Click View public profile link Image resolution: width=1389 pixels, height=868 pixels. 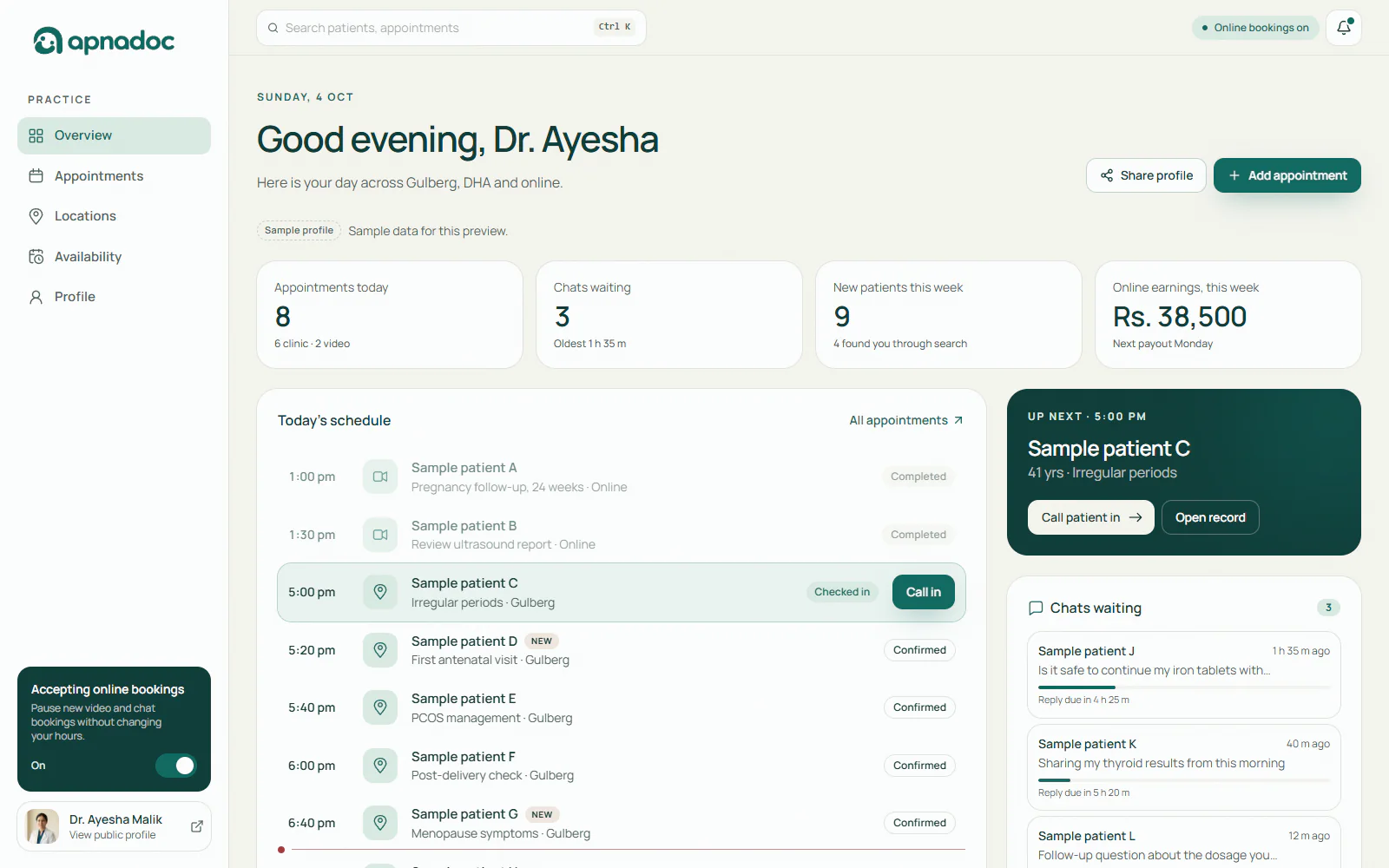(x=113, y=835)
